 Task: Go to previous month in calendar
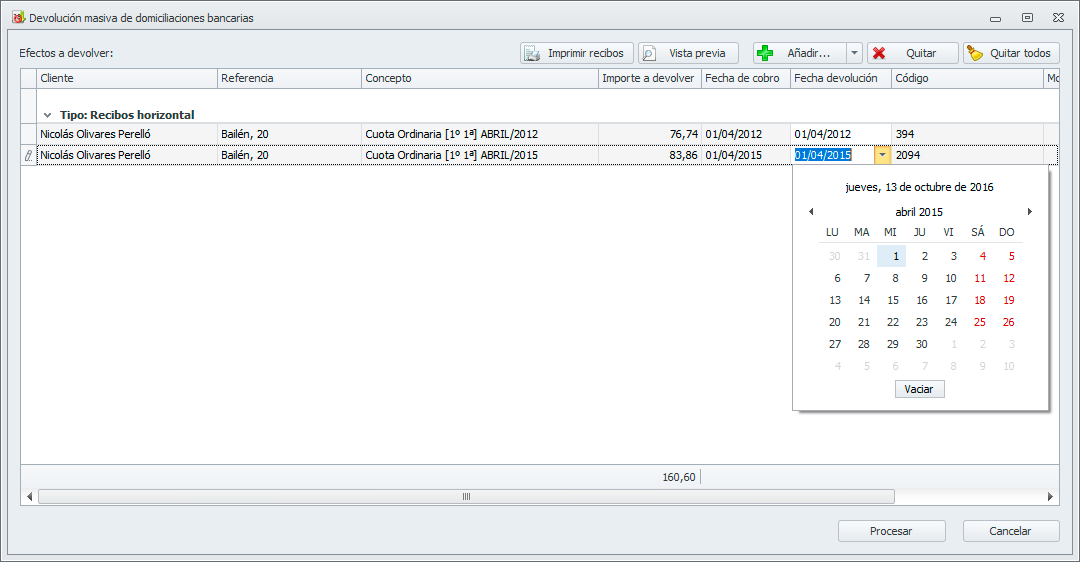(811, 211)
